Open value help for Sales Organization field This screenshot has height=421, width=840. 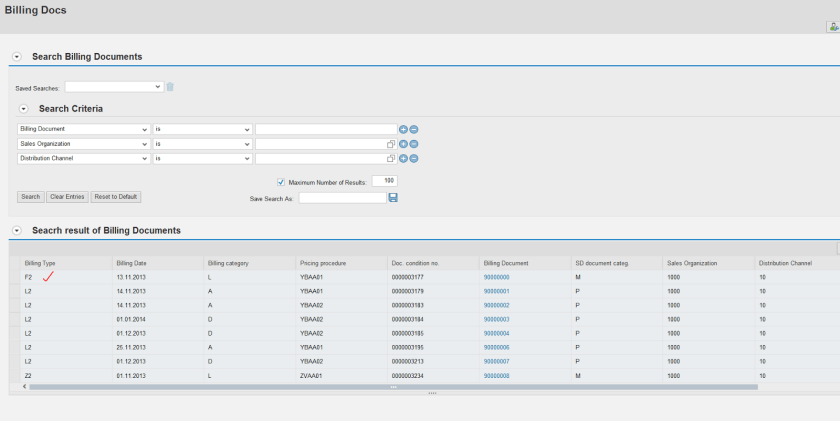[x=392, y=144]
